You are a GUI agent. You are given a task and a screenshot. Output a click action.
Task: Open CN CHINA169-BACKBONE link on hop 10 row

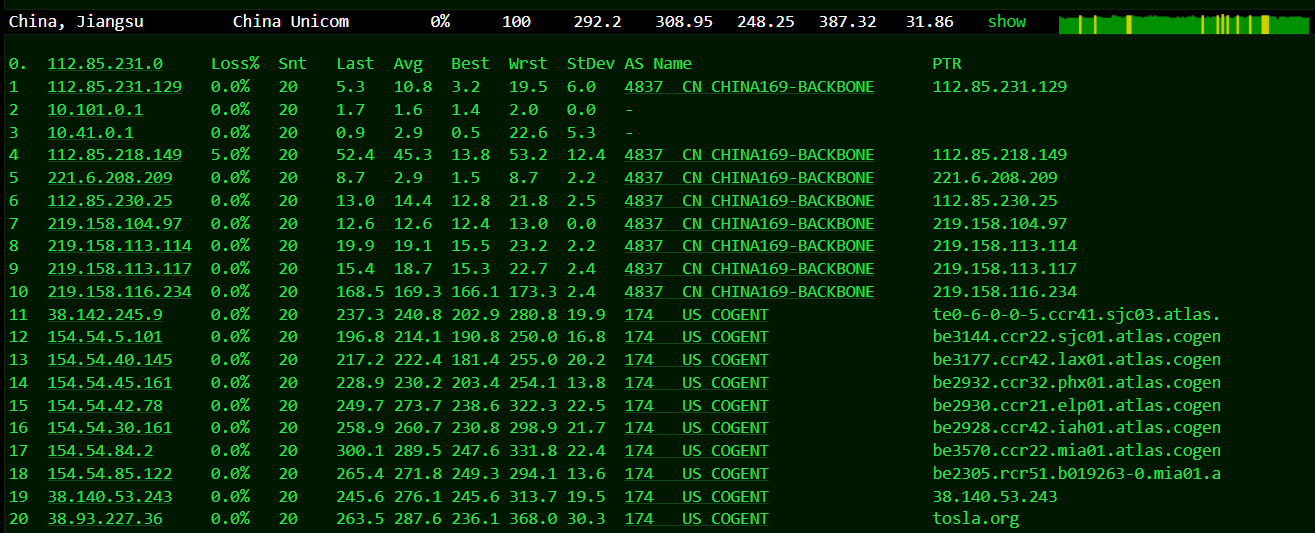point(778,292)
